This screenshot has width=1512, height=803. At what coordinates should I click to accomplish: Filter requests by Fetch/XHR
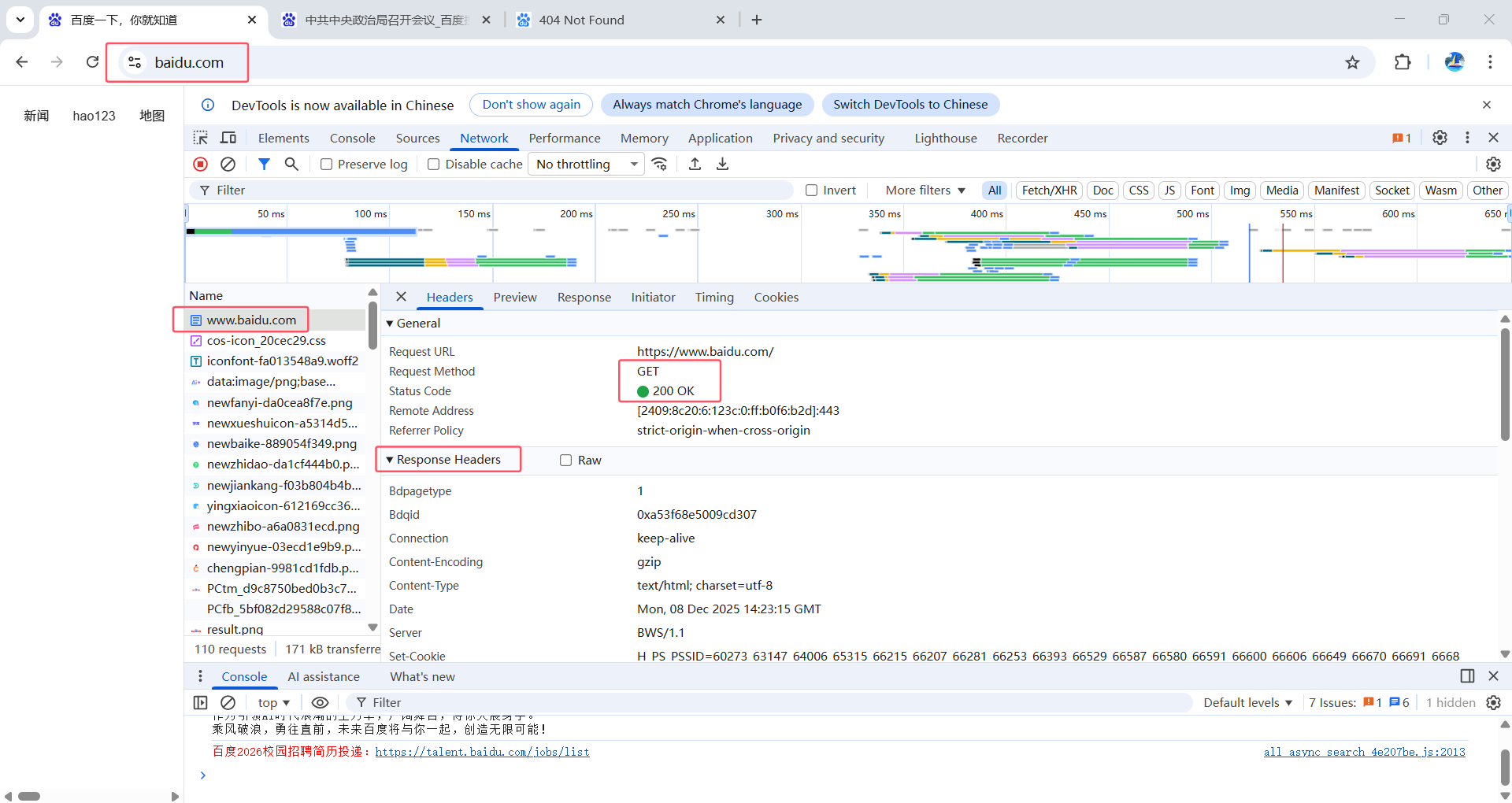pos(1049,190)
